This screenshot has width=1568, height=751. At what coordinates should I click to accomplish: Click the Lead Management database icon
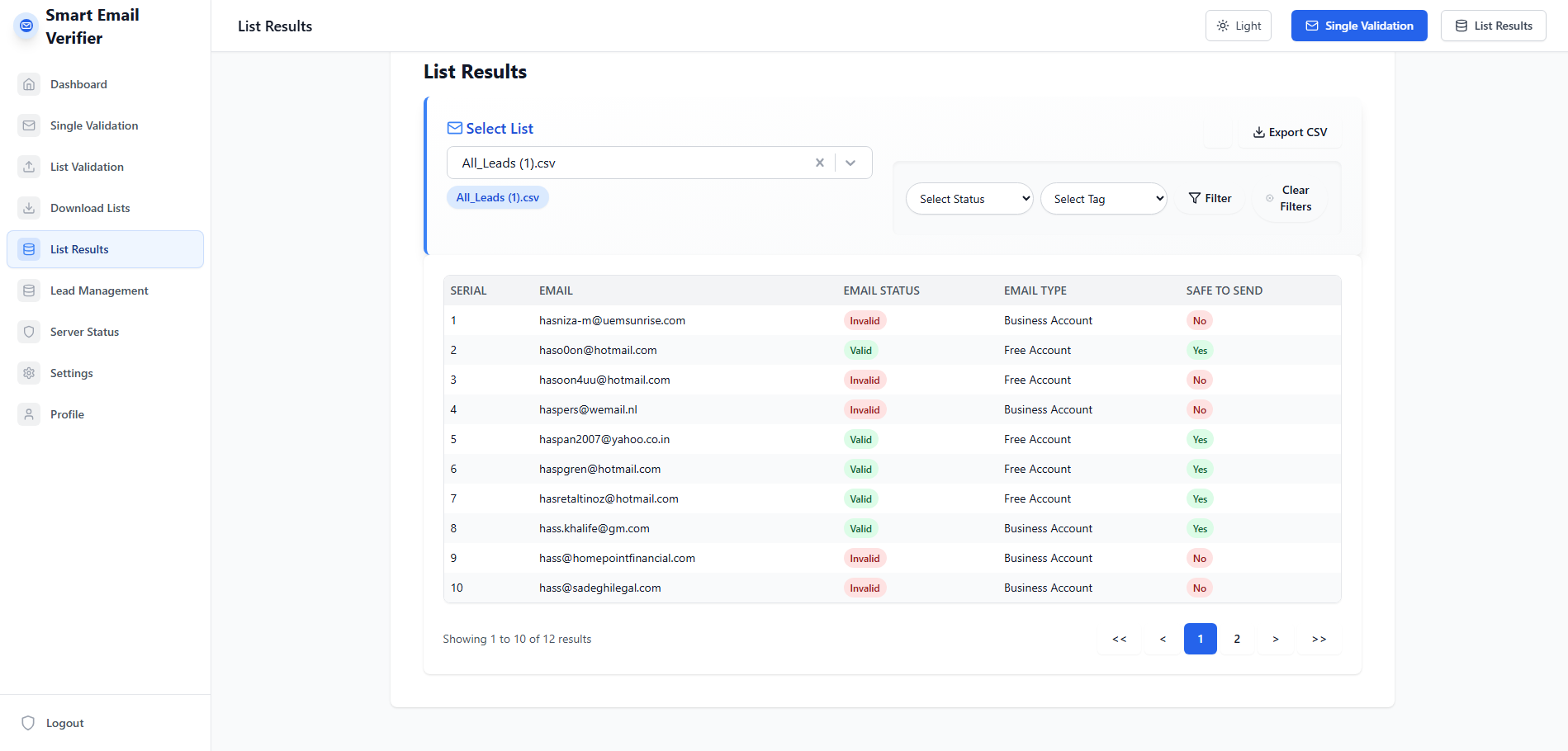point(29,290)
